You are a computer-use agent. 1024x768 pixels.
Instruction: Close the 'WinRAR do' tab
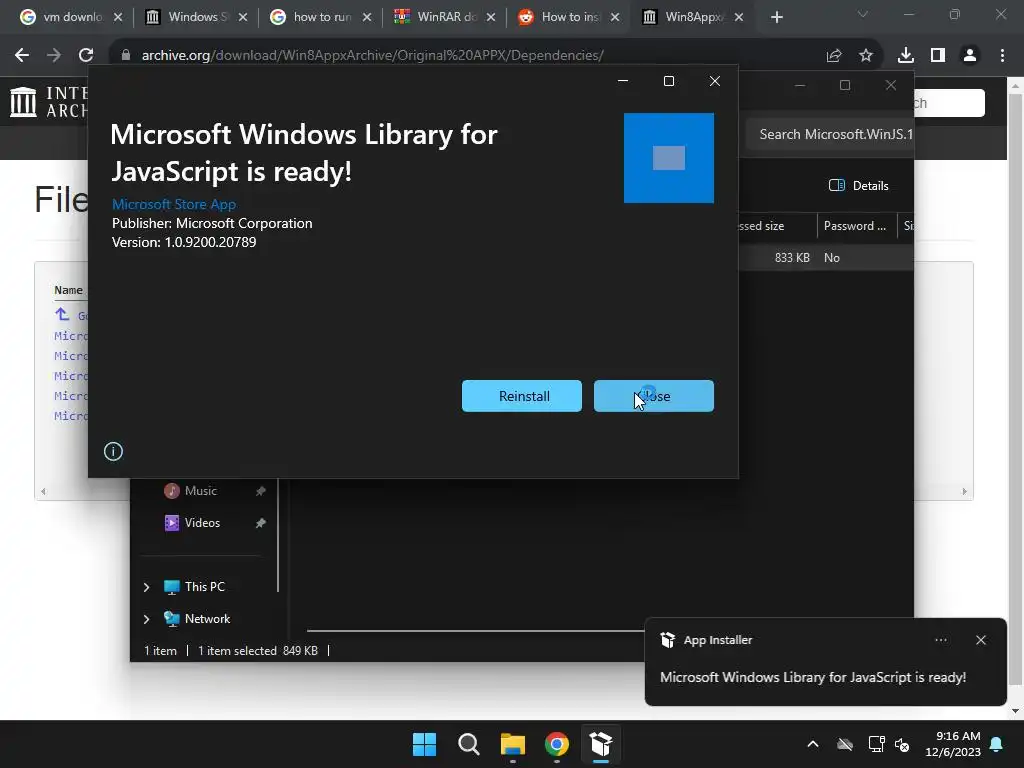pyautogui.click(x=491, y=17)
